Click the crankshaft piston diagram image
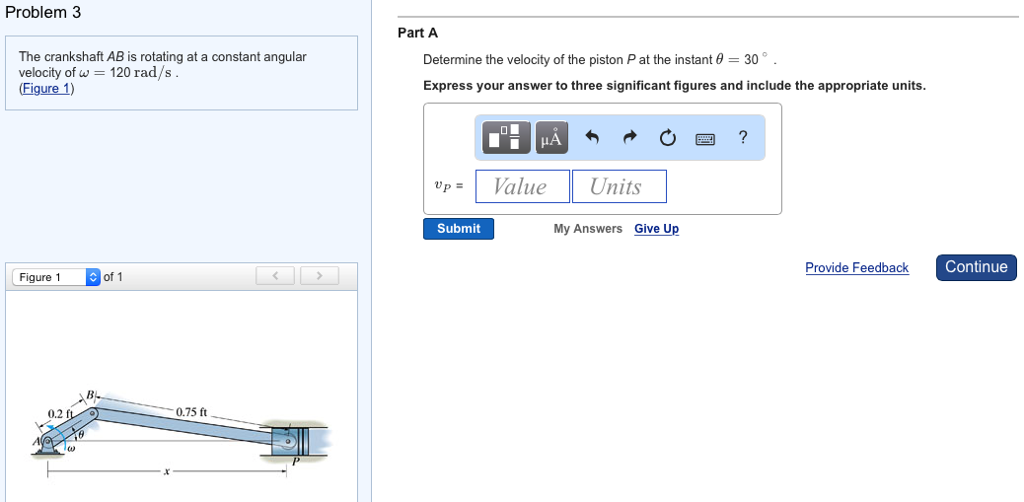 pyautogui.click(x=180, y=430)
